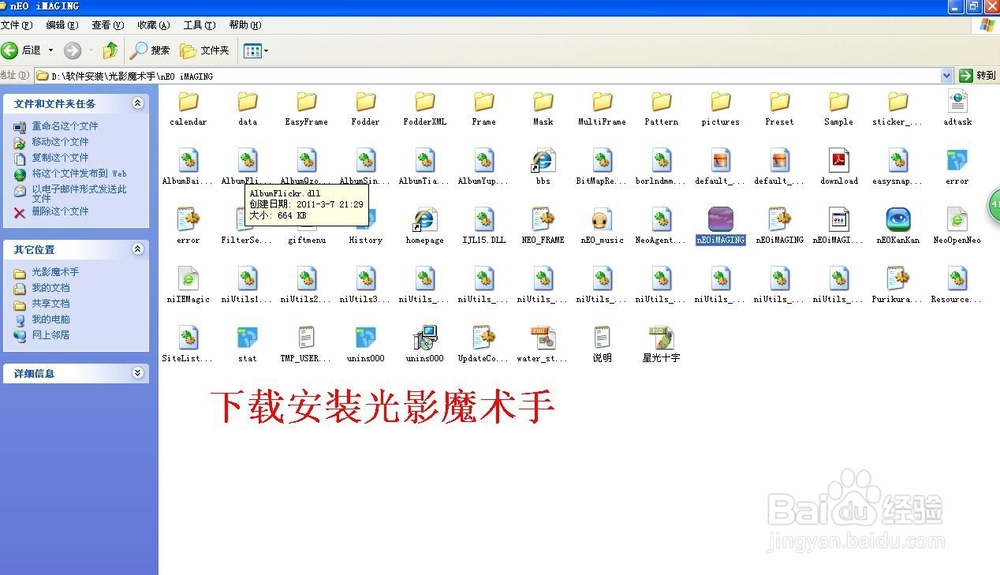This screenshot has width=1000, height=575.
Task: Expand the address bar dropdown arrow
Action: pyautogui.click(x=946, y=76)
